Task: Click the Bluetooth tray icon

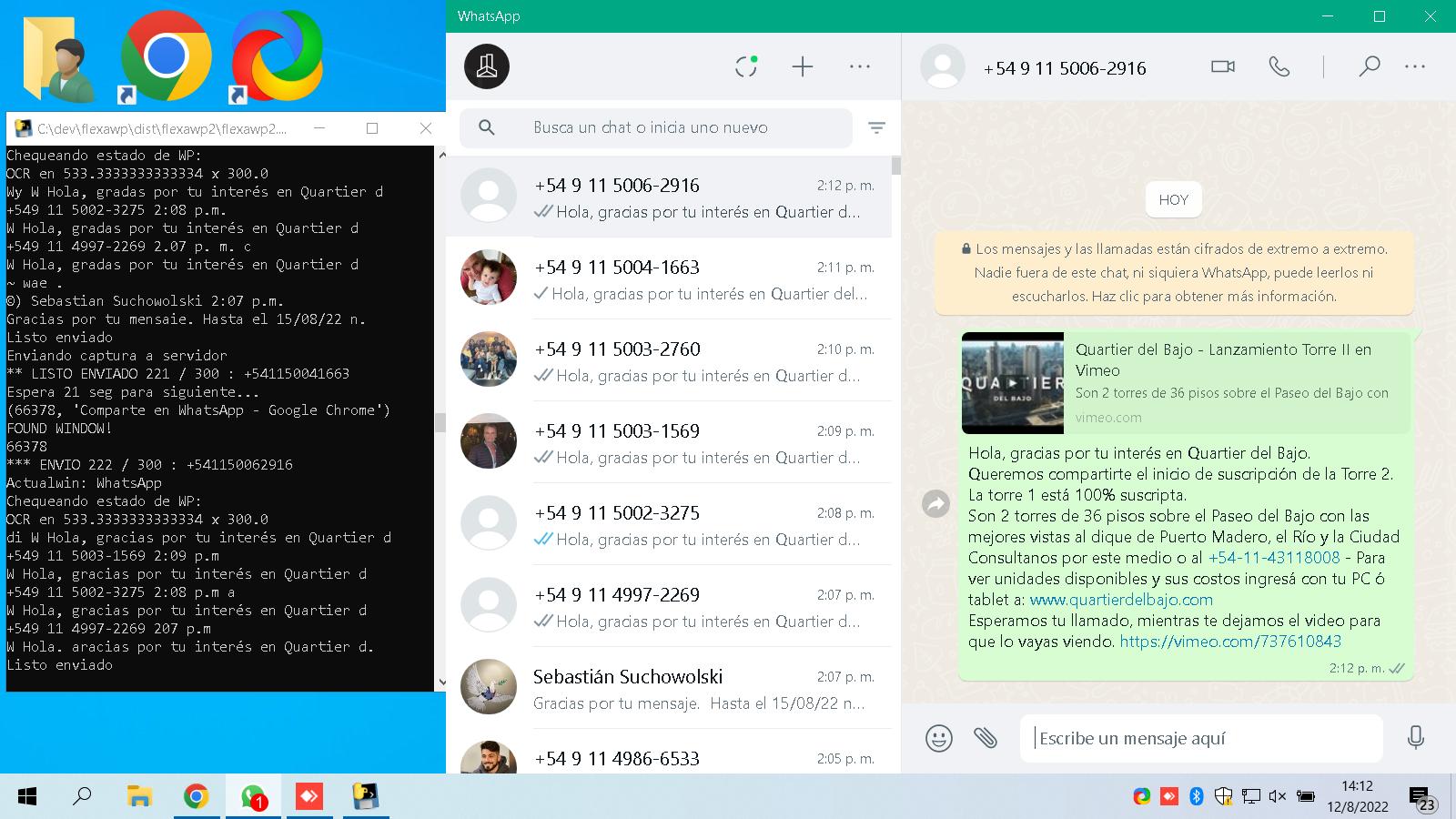Action: (1197, 796)
